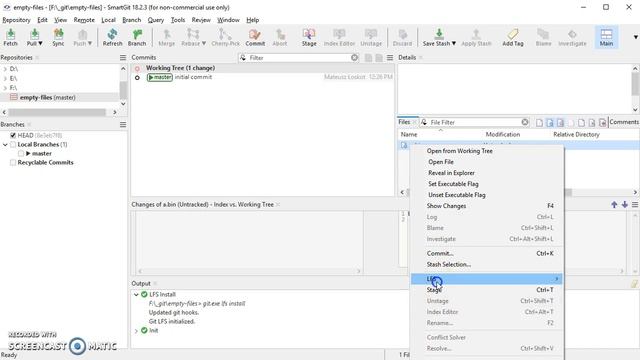The height and width of the screenshot is (360, 640).
Task: Open the Pull dropdown arrow
Action: 40,43
